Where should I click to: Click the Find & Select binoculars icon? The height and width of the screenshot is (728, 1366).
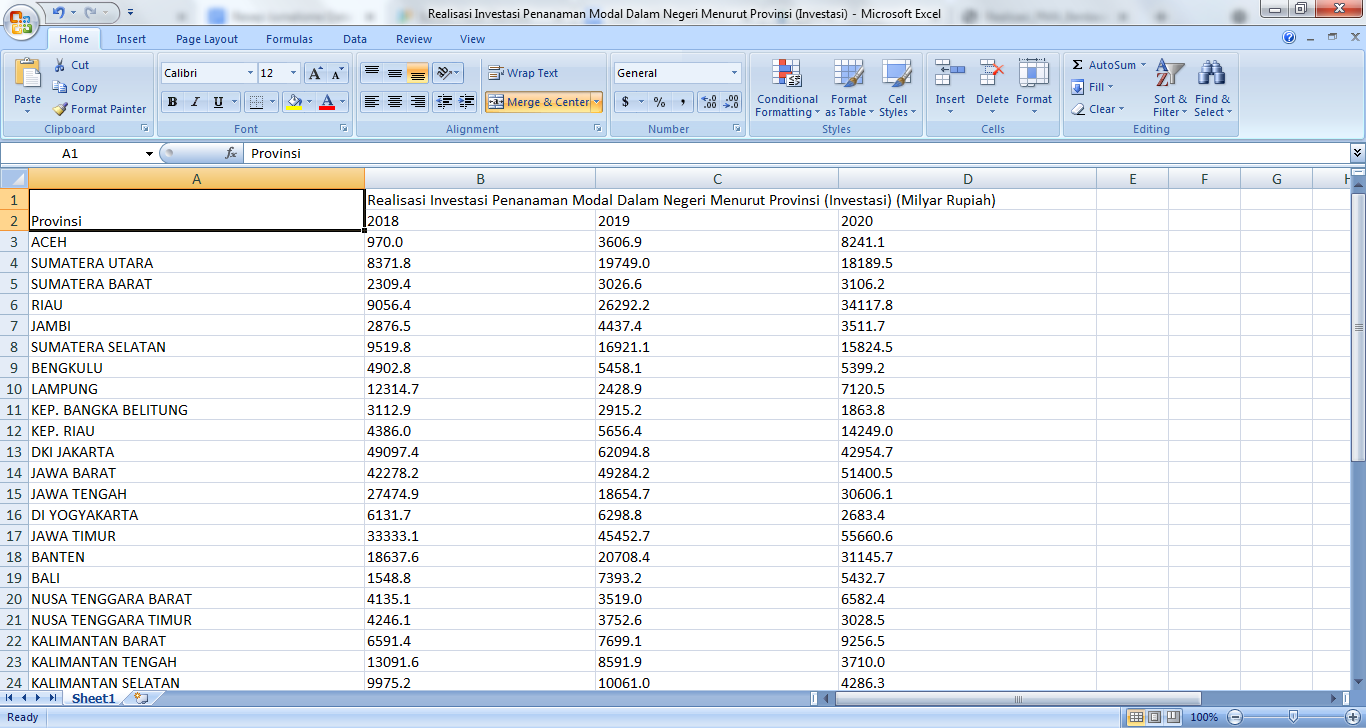coord(1212,74)
